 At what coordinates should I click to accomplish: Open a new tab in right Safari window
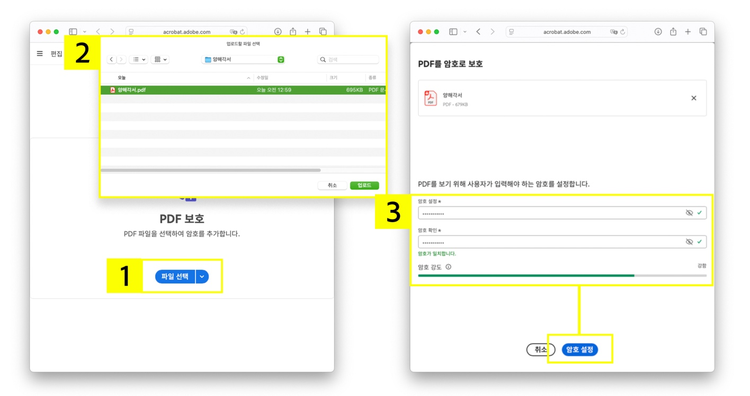pyautogui.click(x=688, y=32)
